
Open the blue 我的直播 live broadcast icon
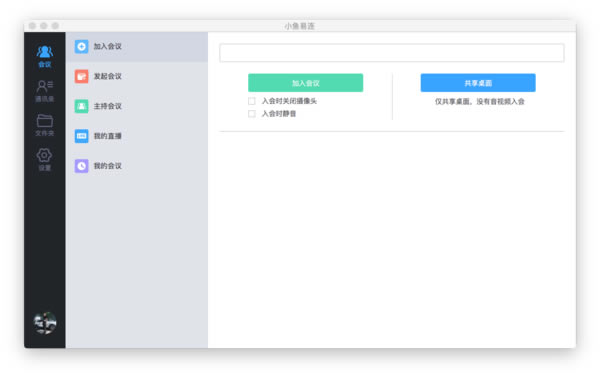(x=82, y=136)
